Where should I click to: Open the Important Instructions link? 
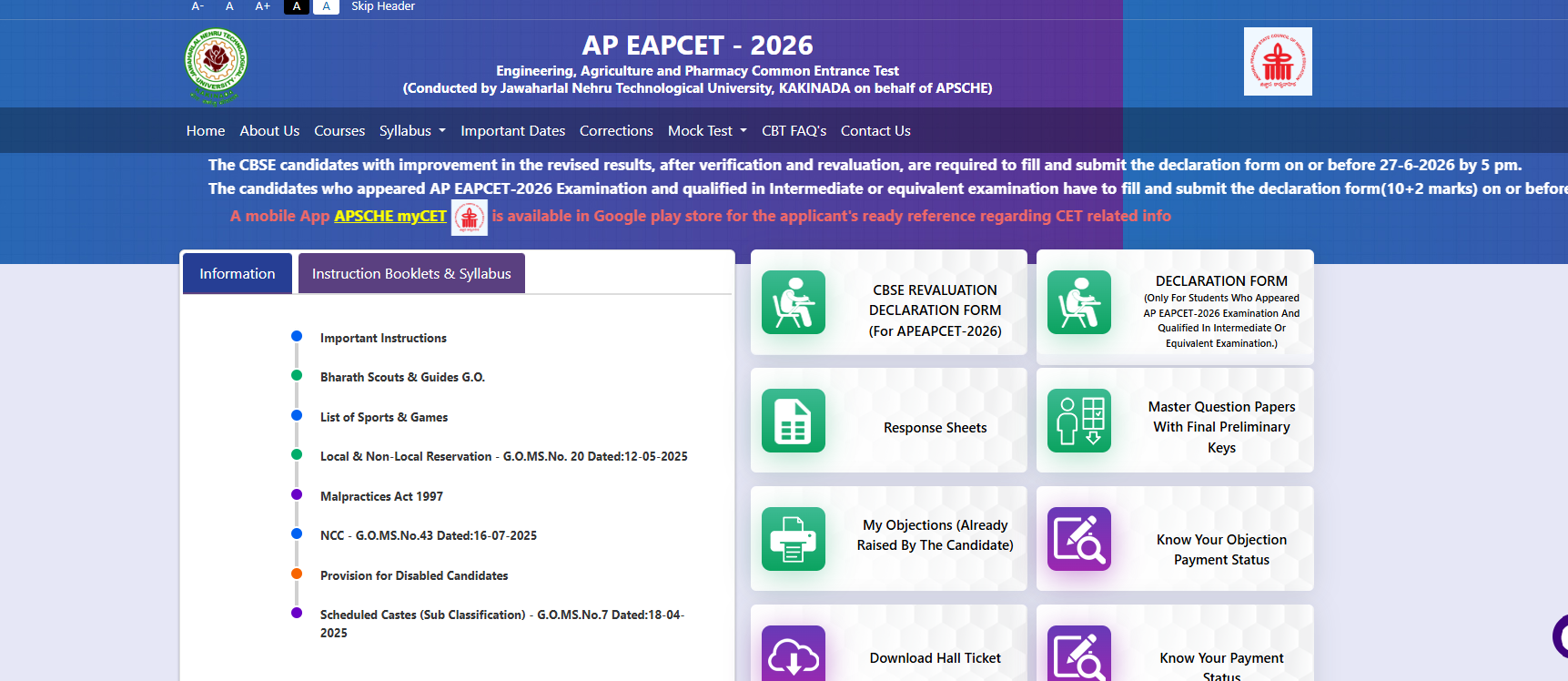(383, 338)
